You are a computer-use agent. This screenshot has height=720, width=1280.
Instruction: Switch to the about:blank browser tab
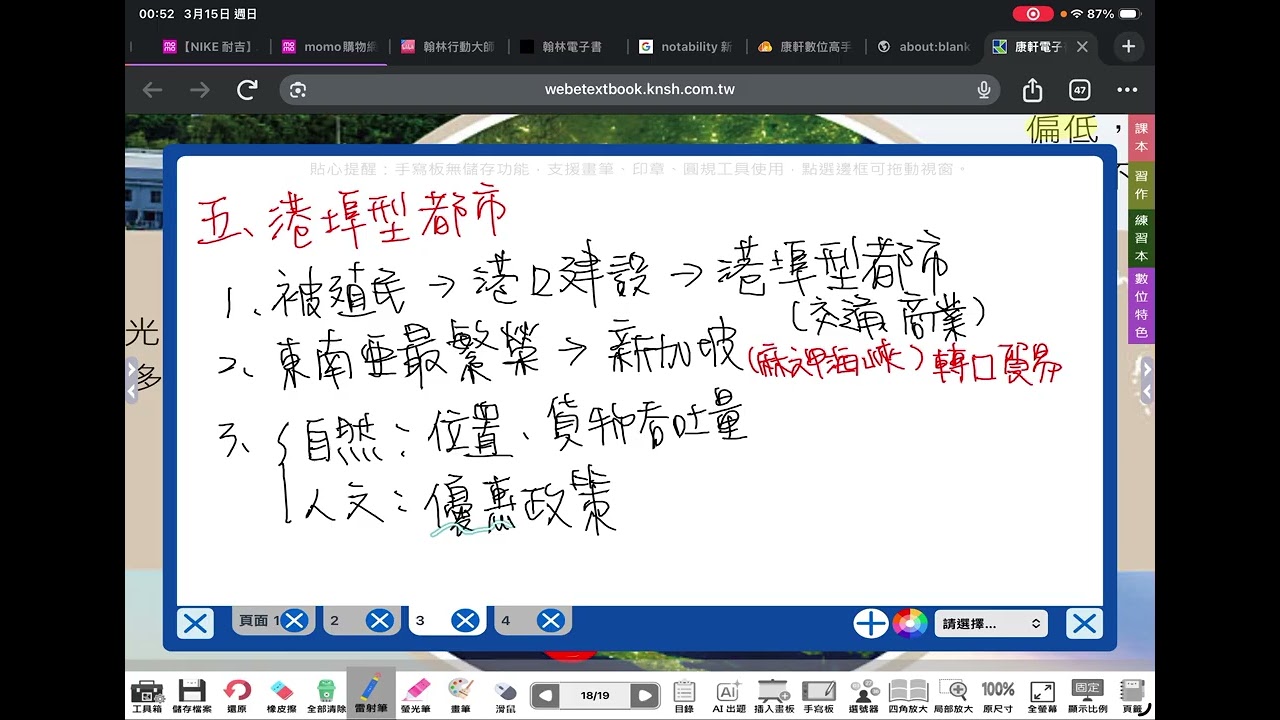[x=924, y=46]
